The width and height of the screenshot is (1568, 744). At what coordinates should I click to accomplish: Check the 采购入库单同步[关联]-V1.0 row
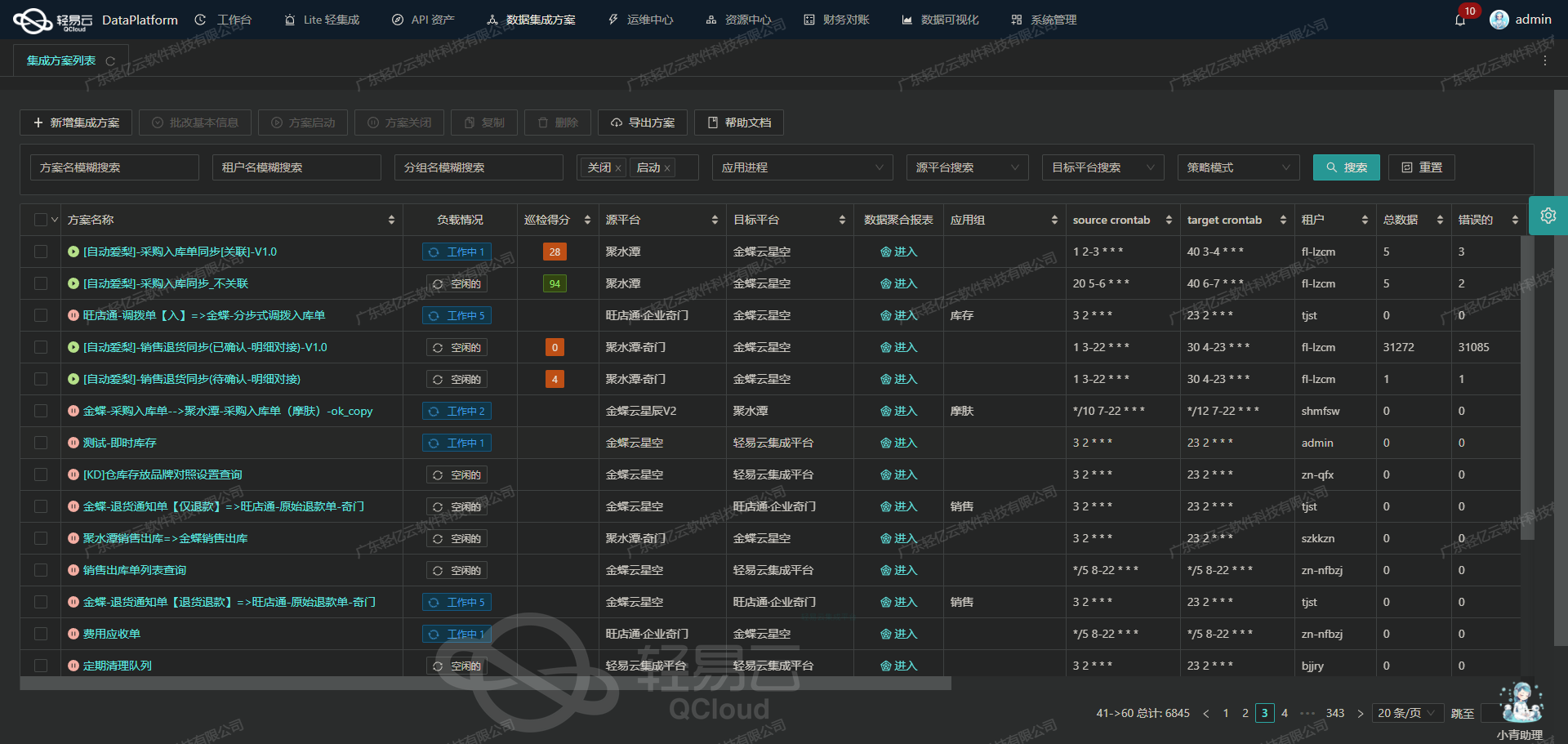tap(41, 252)
